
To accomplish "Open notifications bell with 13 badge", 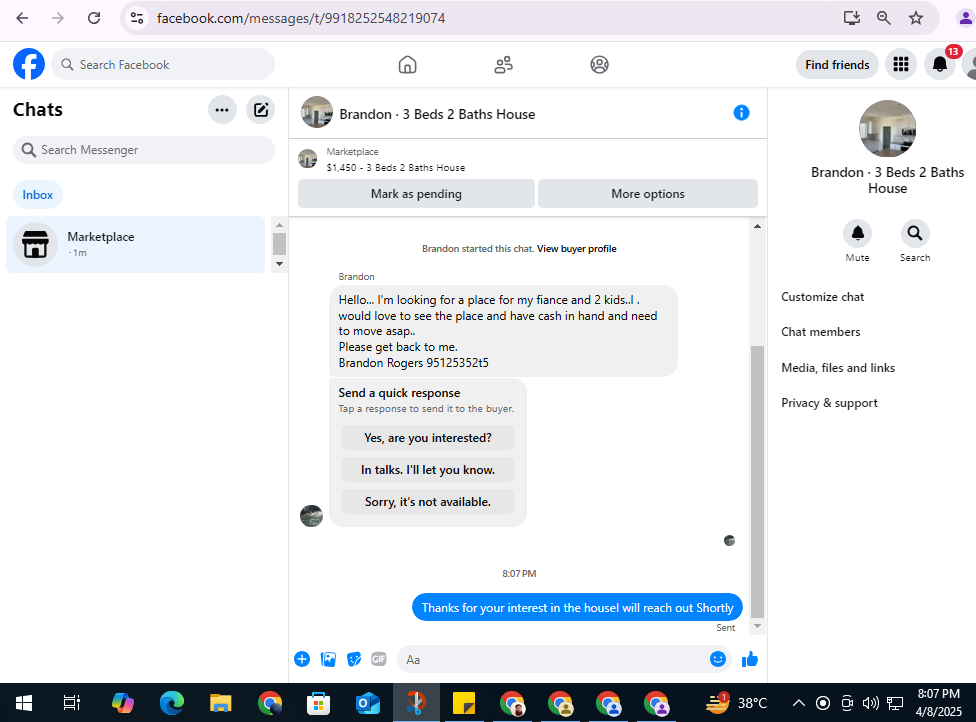I will [x=940, y=64].
